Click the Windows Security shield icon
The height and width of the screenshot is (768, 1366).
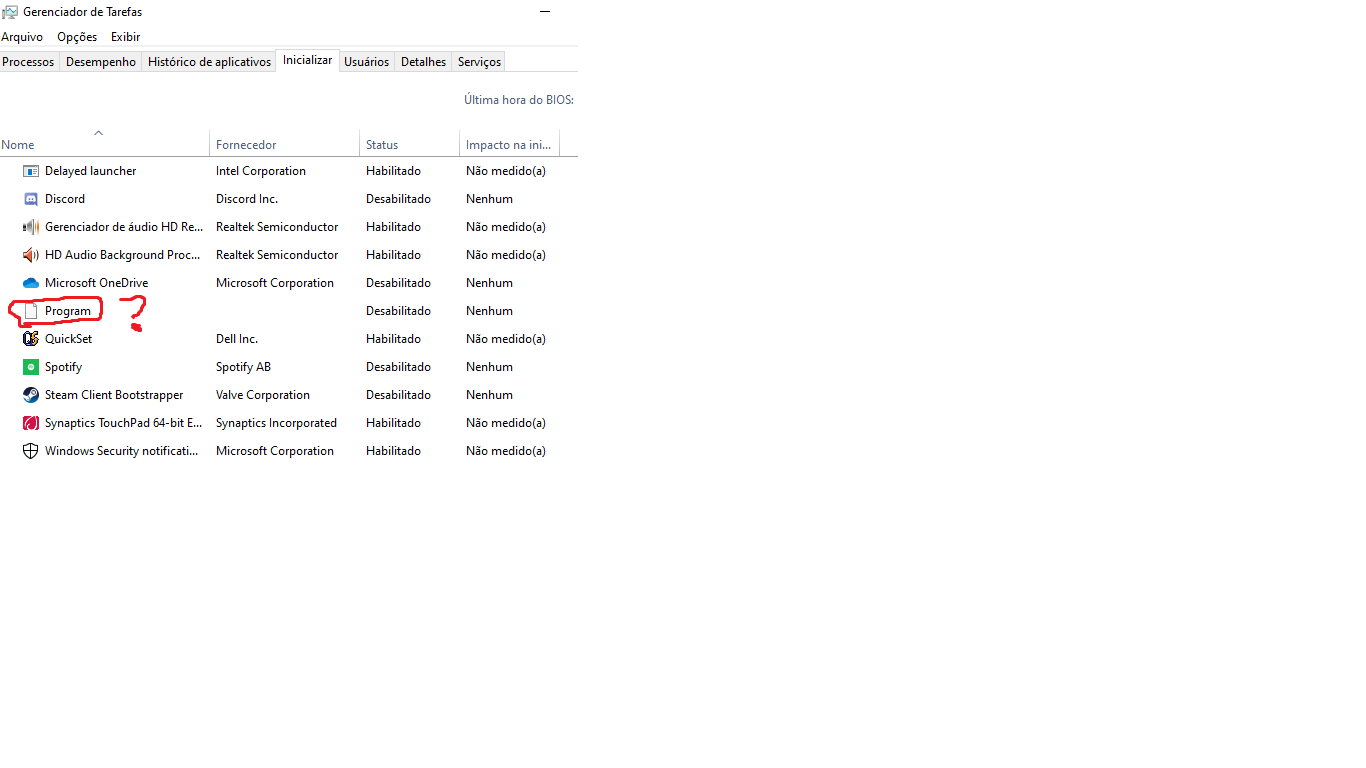pyautogui.click(x=30, y=451)
